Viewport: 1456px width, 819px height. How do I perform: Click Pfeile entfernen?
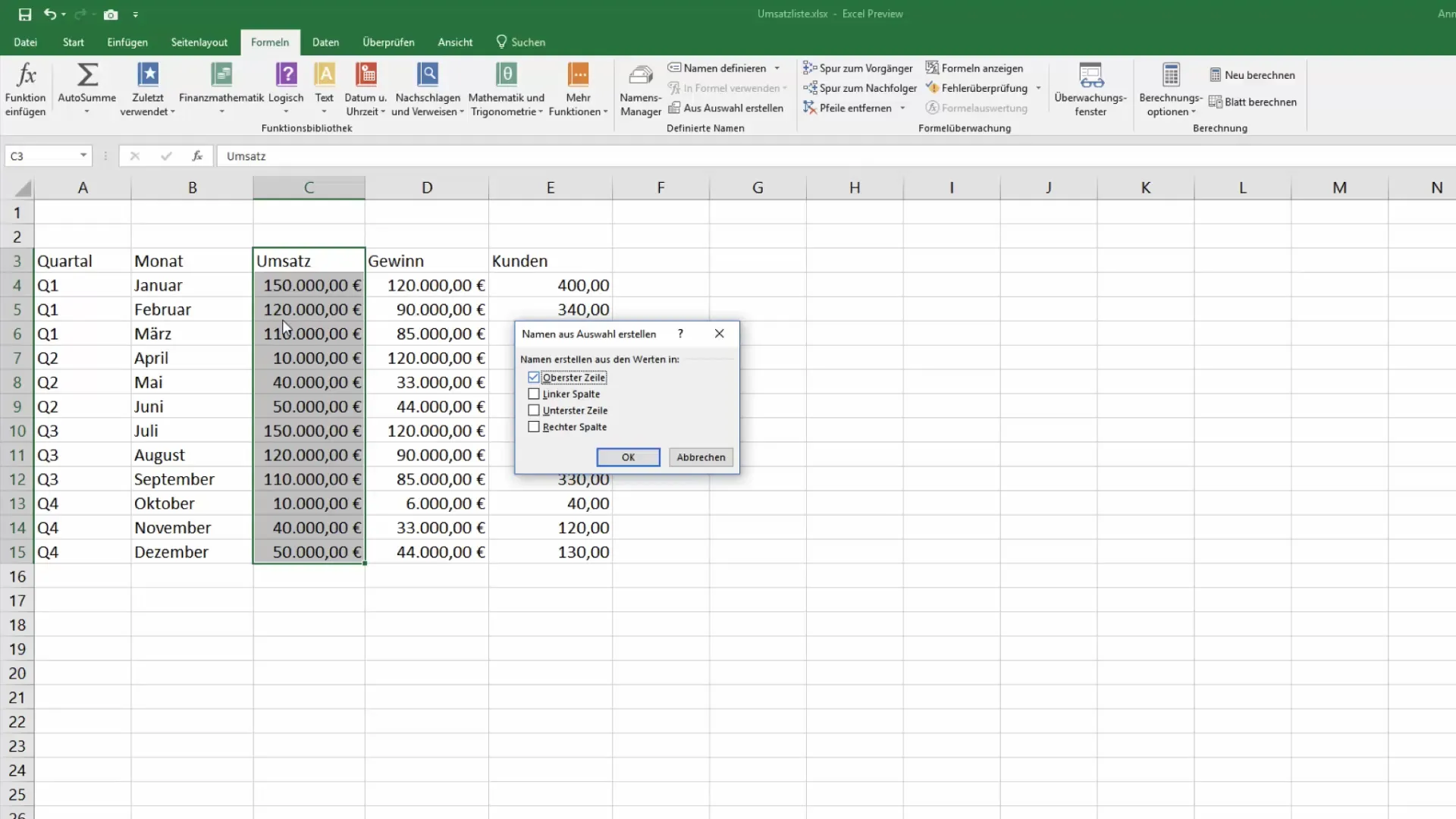847,108
